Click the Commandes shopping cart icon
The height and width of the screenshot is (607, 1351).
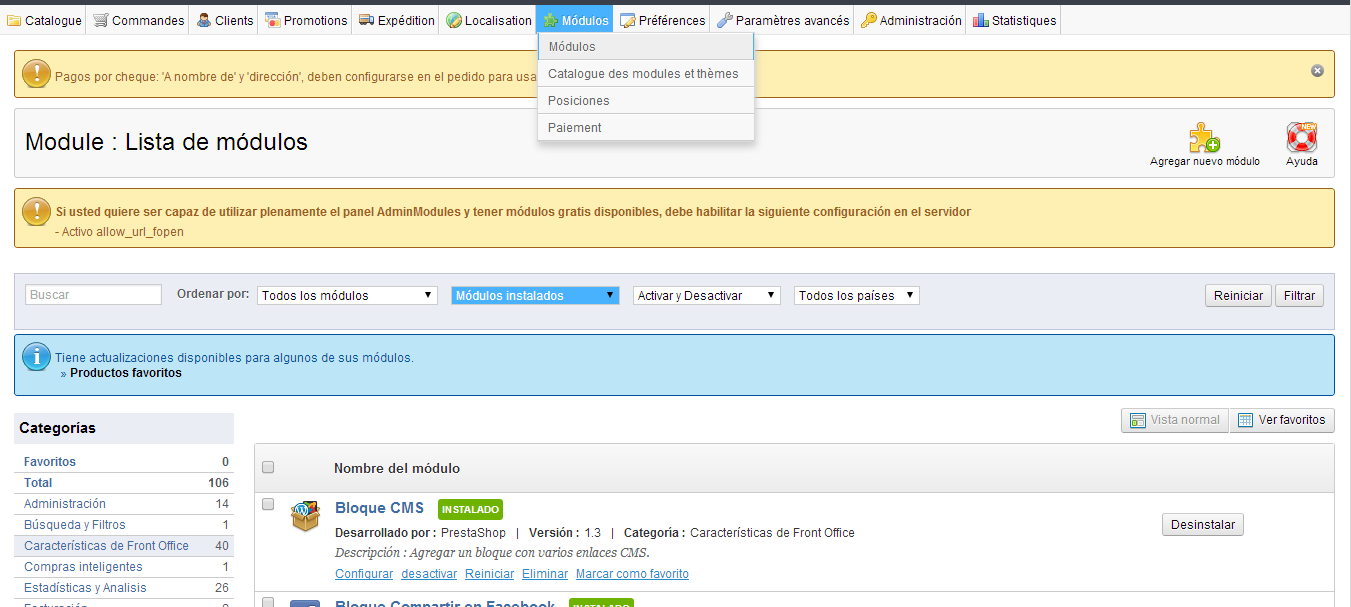[101, 20]
